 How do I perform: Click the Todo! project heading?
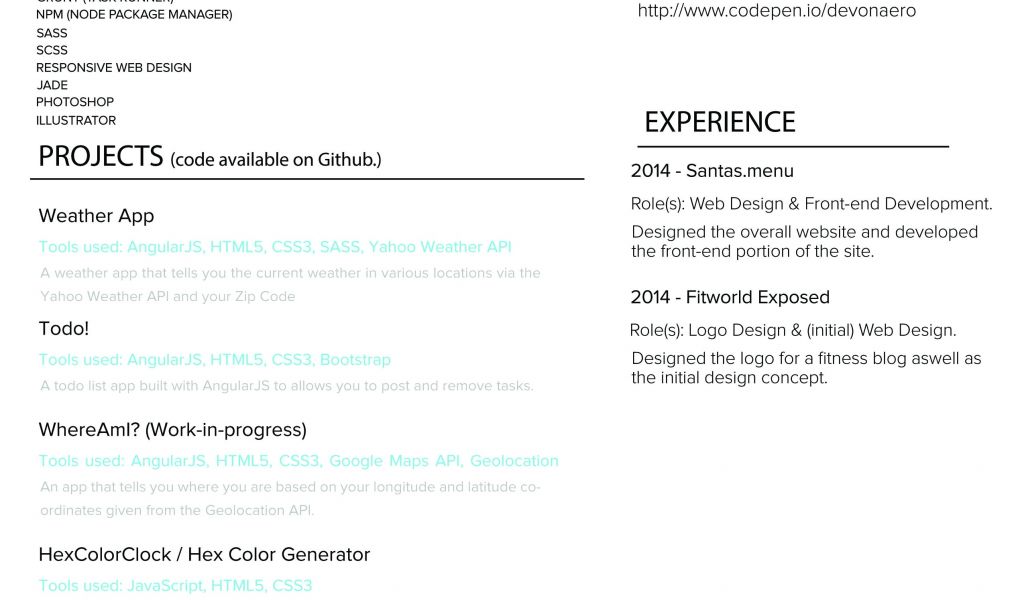63,328
